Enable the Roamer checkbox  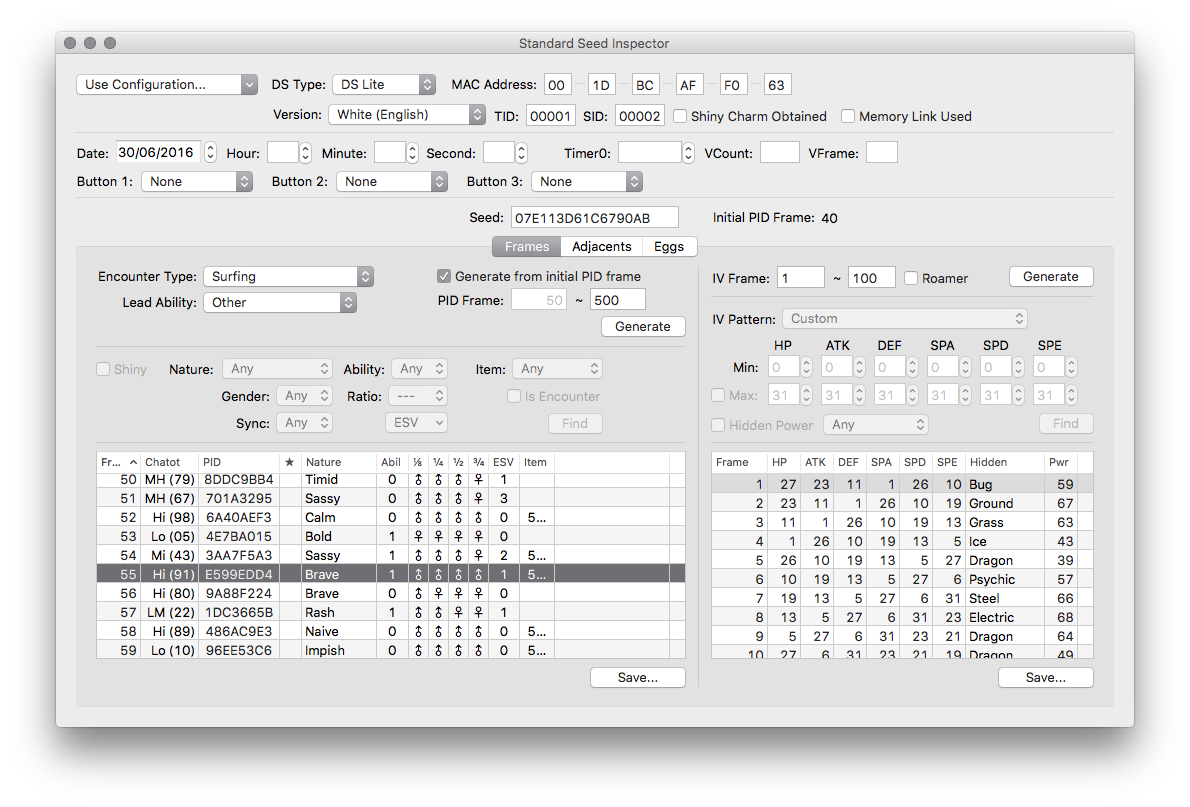(911, 278)
